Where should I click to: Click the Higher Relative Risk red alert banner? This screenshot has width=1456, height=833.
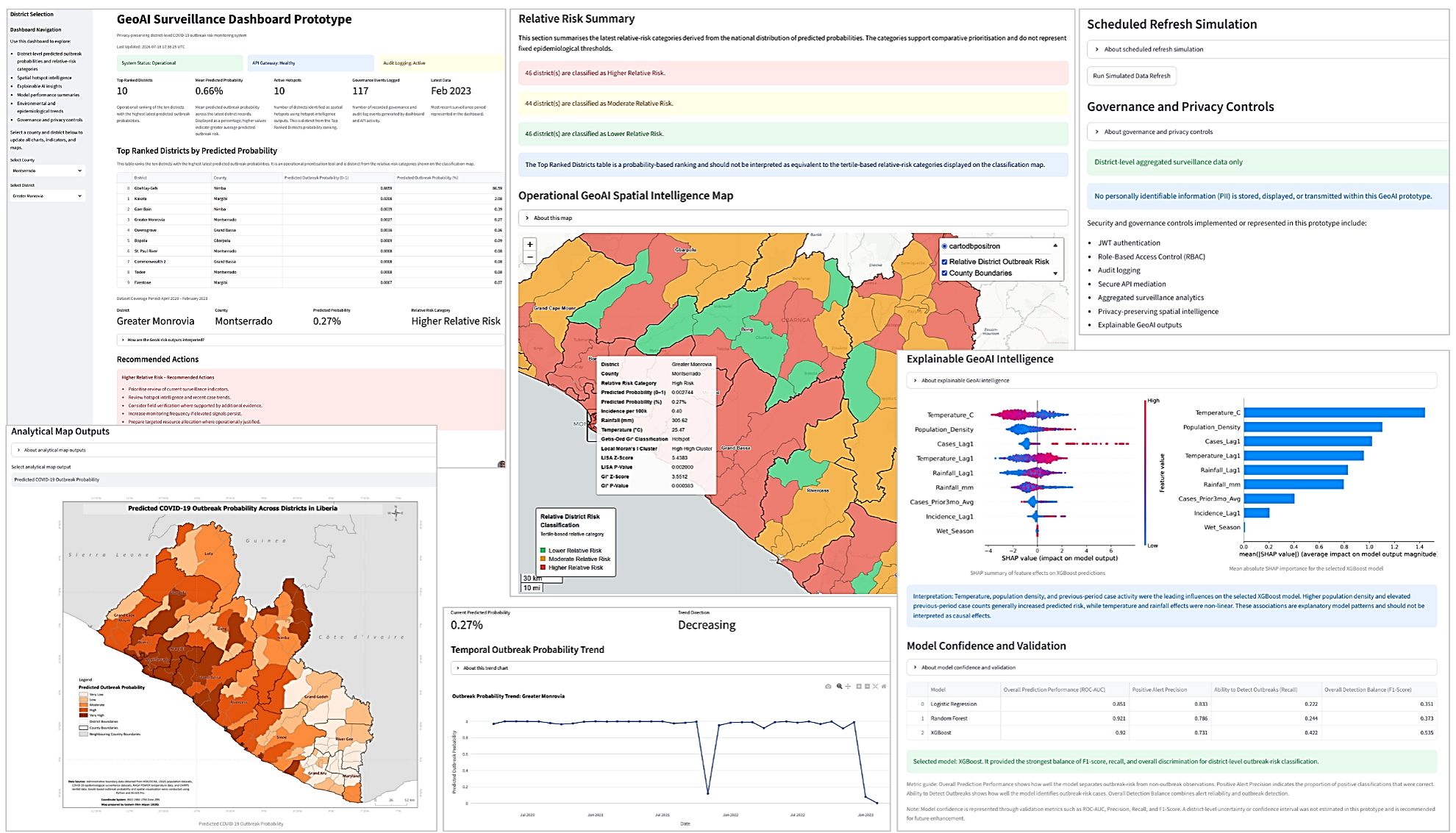coord(793,73)
